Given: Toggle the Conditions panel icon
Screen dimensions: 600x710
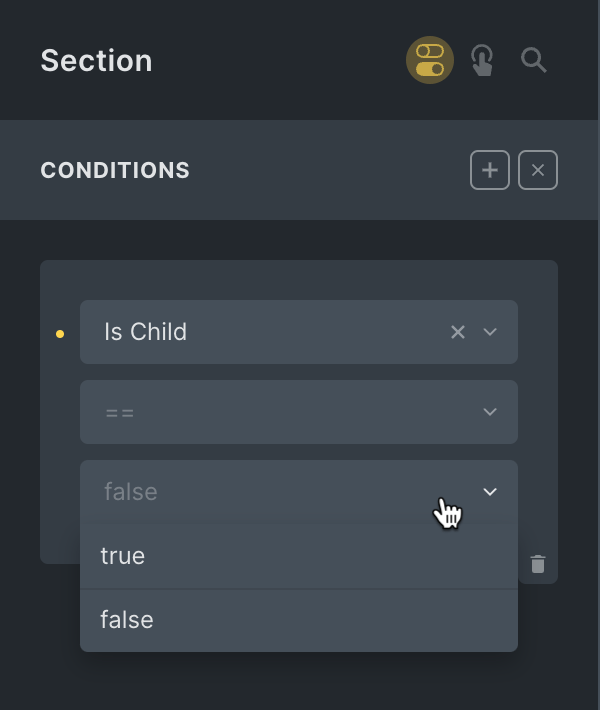Looking at the screenshot, I should 430,60.
